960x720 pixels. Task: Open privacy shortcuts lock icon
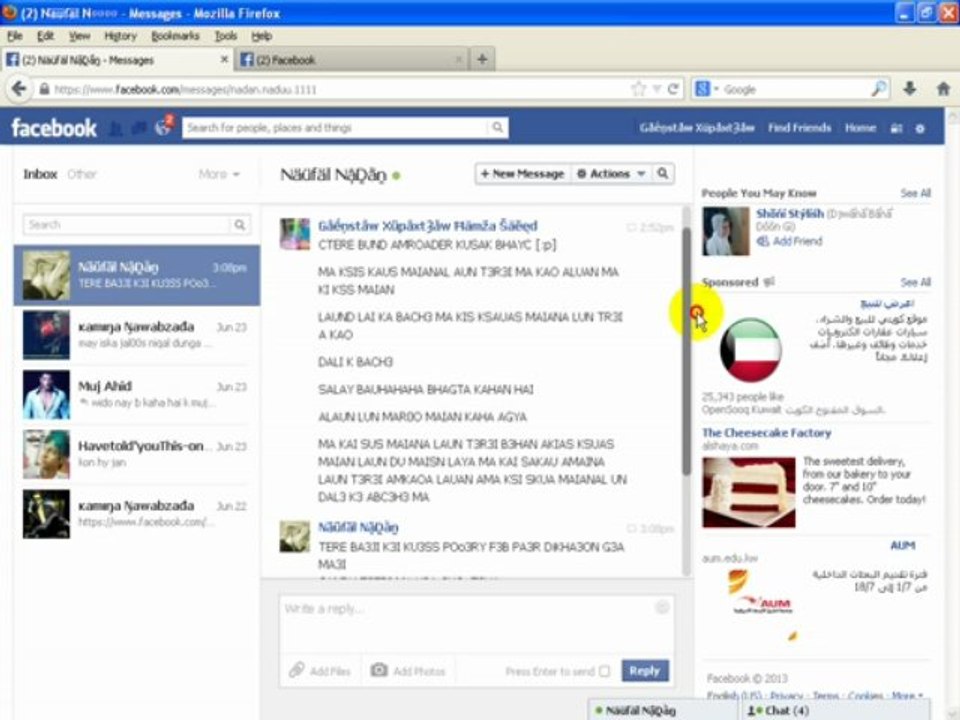(896, 129)
